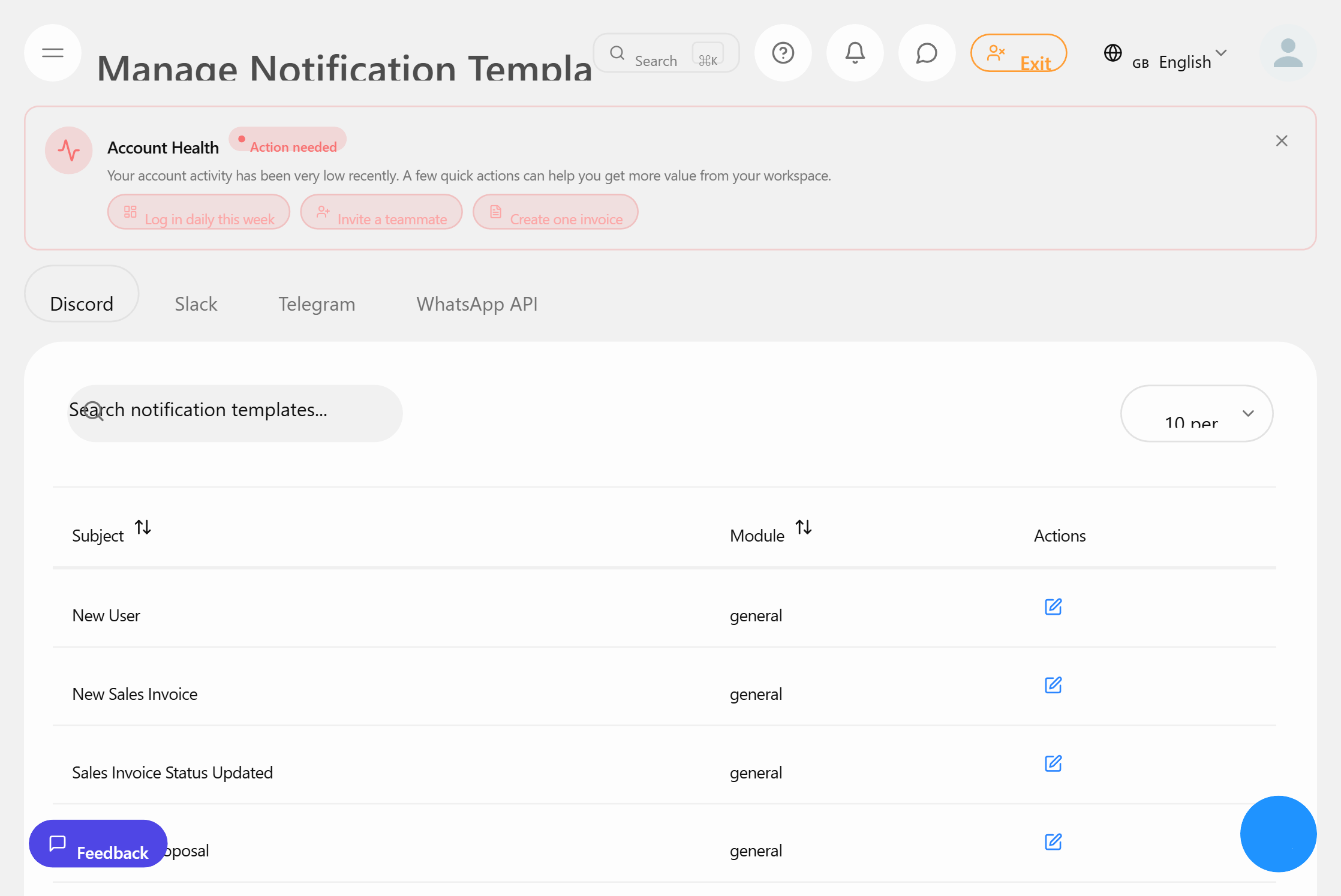Switch to the Slack tab

pyautogui.click(x=196, y=303)
